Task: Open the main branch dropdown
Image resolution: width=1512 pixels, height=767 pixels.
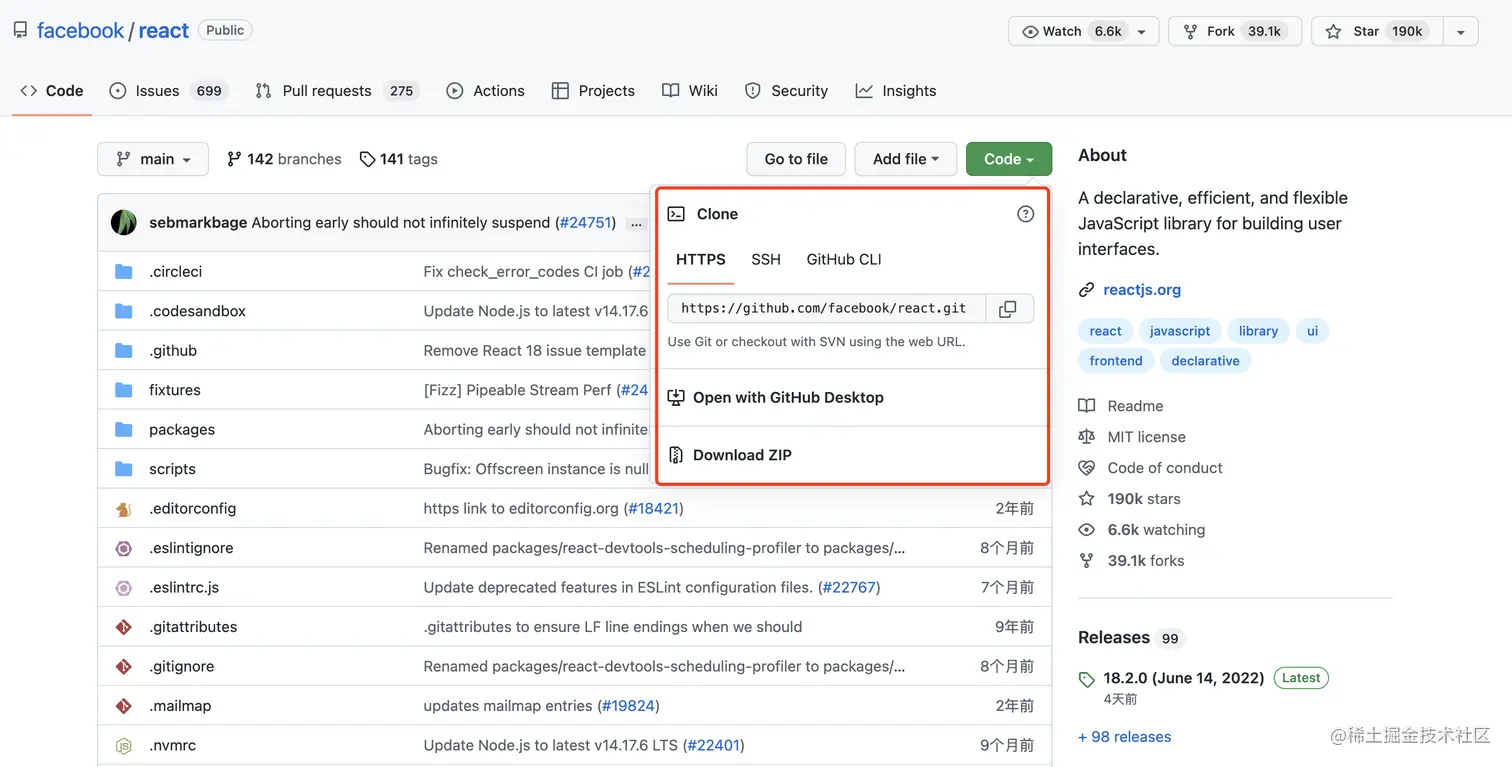Action: (153, 159)
